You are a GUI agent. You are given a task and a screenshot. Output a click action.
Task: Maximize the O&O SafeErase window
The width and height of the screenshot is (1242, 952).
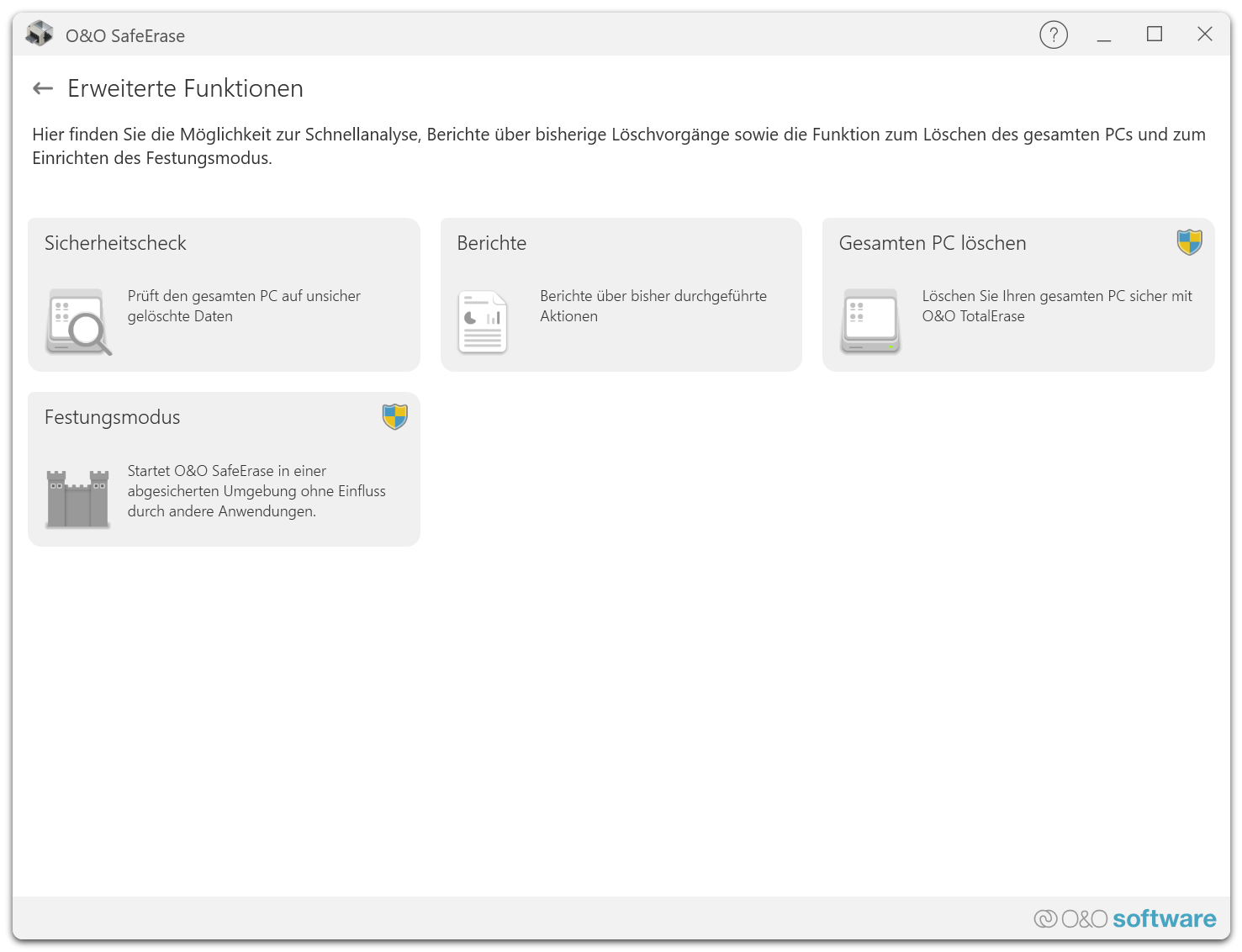click(x=1155, y=34)
